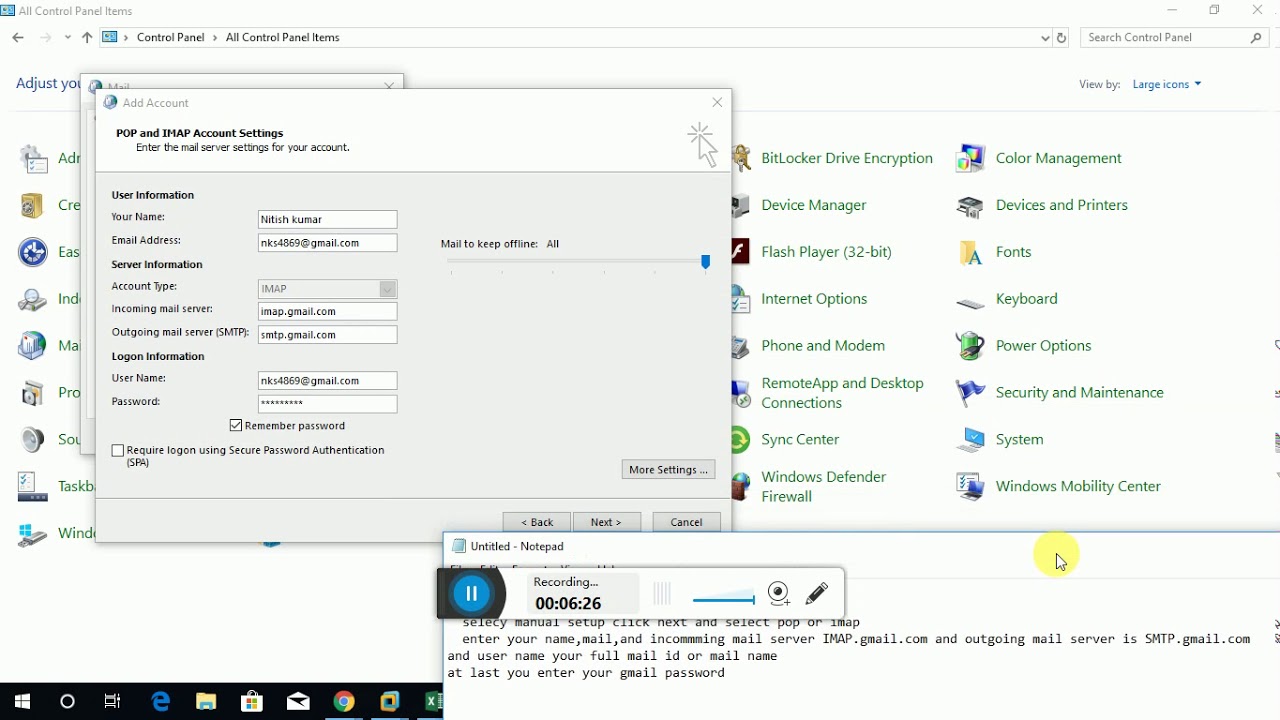The width and height of the screenshot is (1280, 720).
Task: Open Devices and Printers icon
Action: click(970, 205)
